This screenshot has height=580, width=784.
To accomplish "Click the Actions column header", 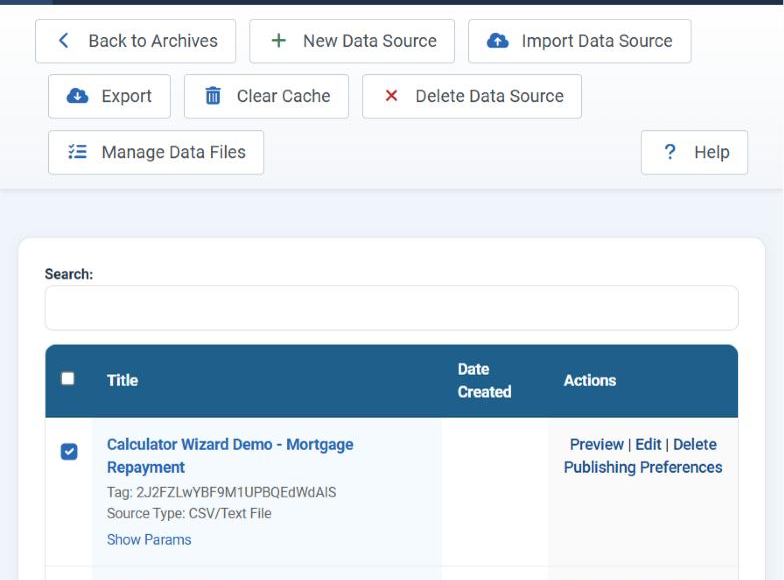I will (590, 380).
